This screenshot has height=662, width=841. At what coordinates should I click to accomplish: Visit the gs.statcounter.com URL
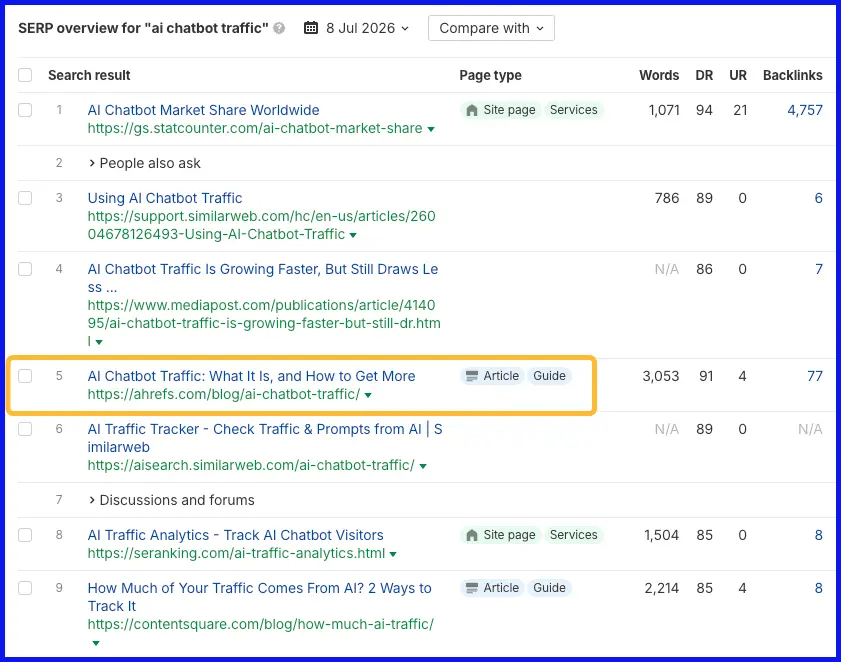[255, 128]
